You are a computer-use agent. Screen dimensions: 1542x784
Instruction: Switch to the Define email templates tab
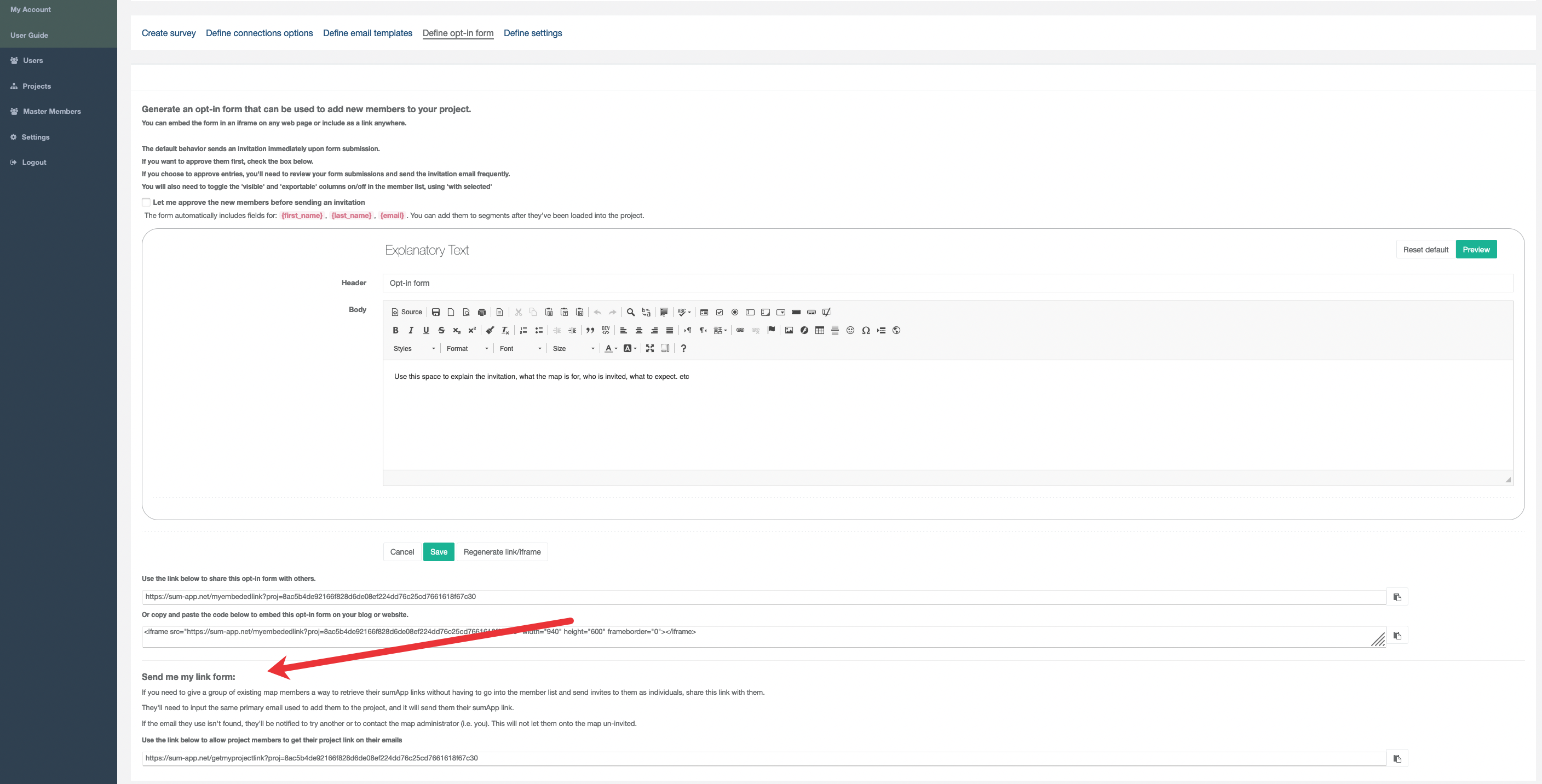pyautogui.click(x=367, y=33)
